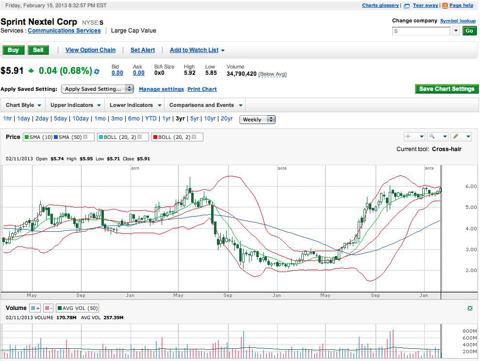
Task: Open the Comparisons and Events menu
Action: pos(206,105)
